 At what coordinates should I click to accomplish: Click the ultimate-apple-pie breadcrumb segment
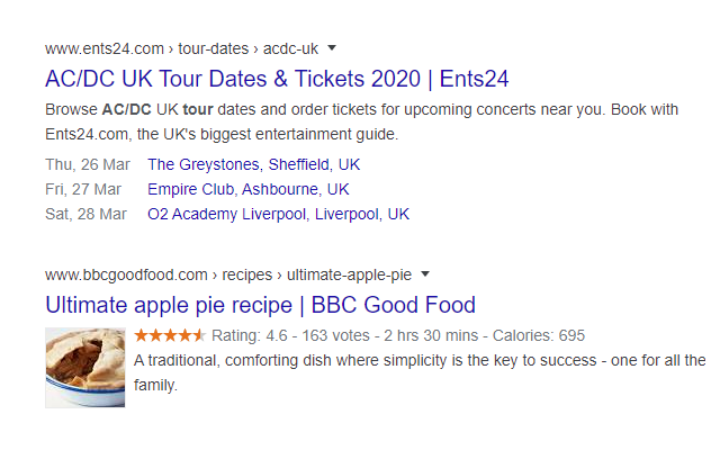click(349, 275)
